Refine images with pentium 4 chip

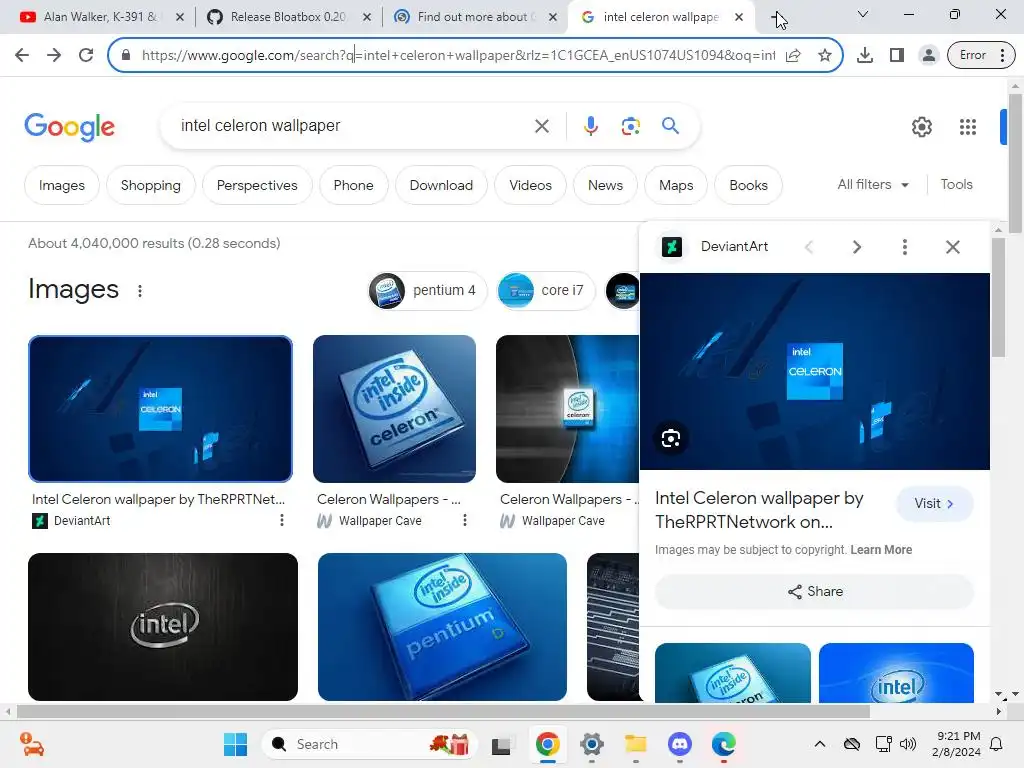pos(428,291)
